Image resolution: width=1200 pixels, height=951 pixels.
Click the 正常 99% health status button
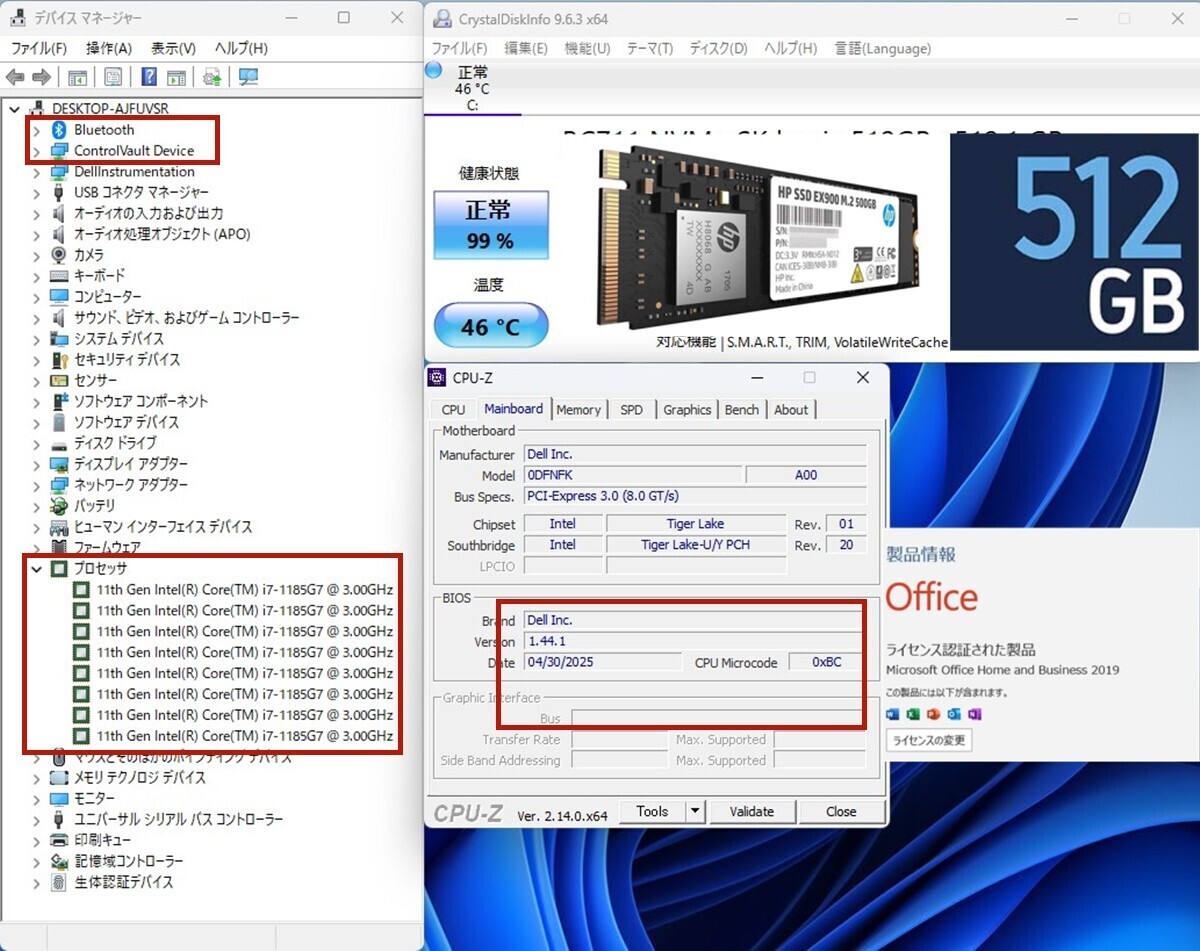point(490,224)
